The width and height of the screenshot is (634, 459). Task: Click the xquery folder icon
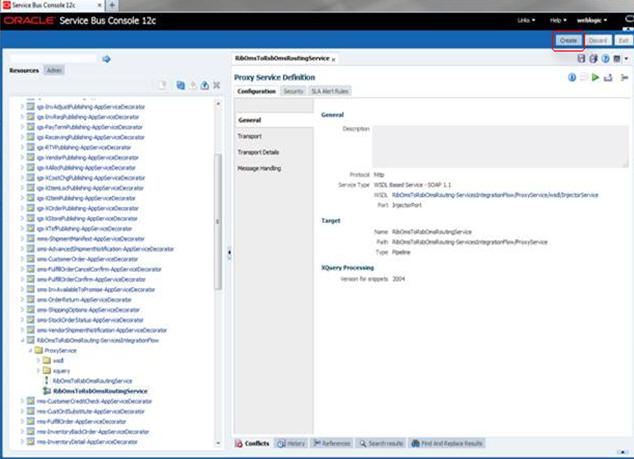[x=47, y=370]
